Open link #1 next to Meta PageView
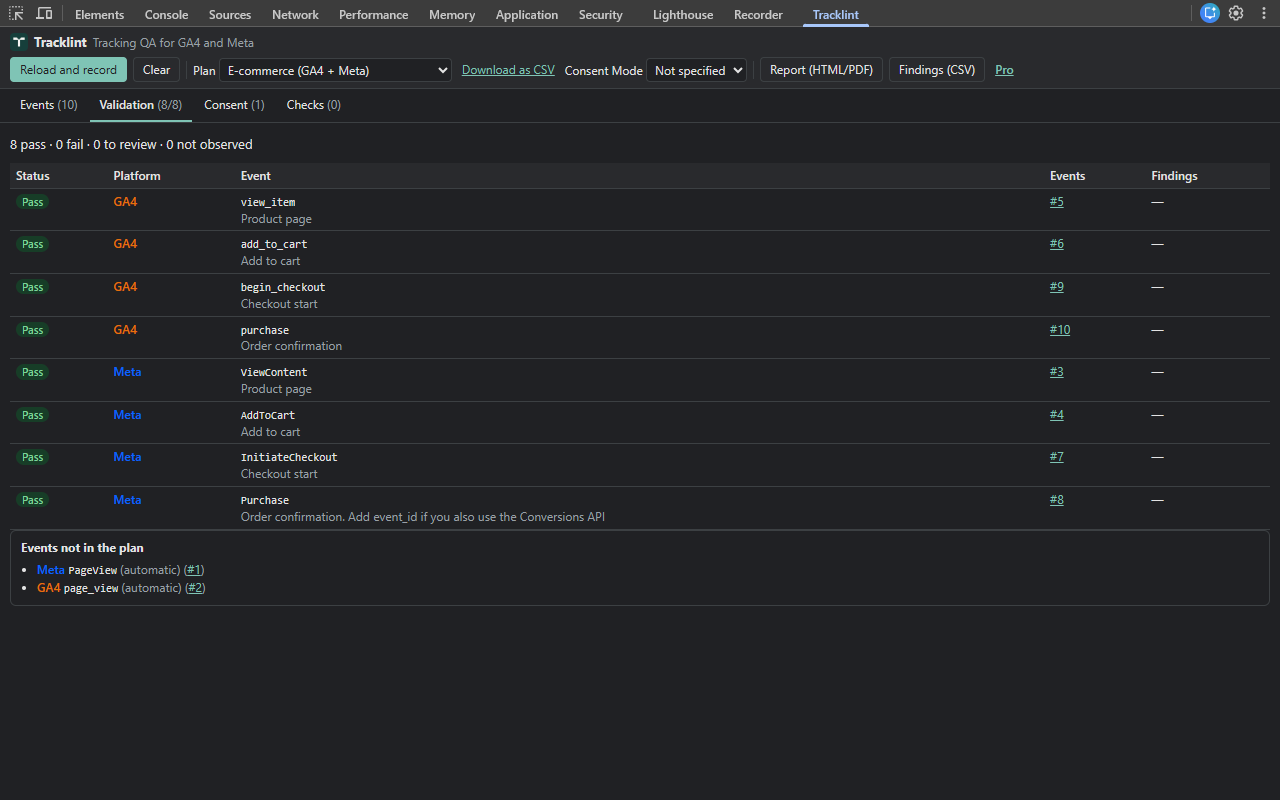The image size is (1280, 800). 194,570
